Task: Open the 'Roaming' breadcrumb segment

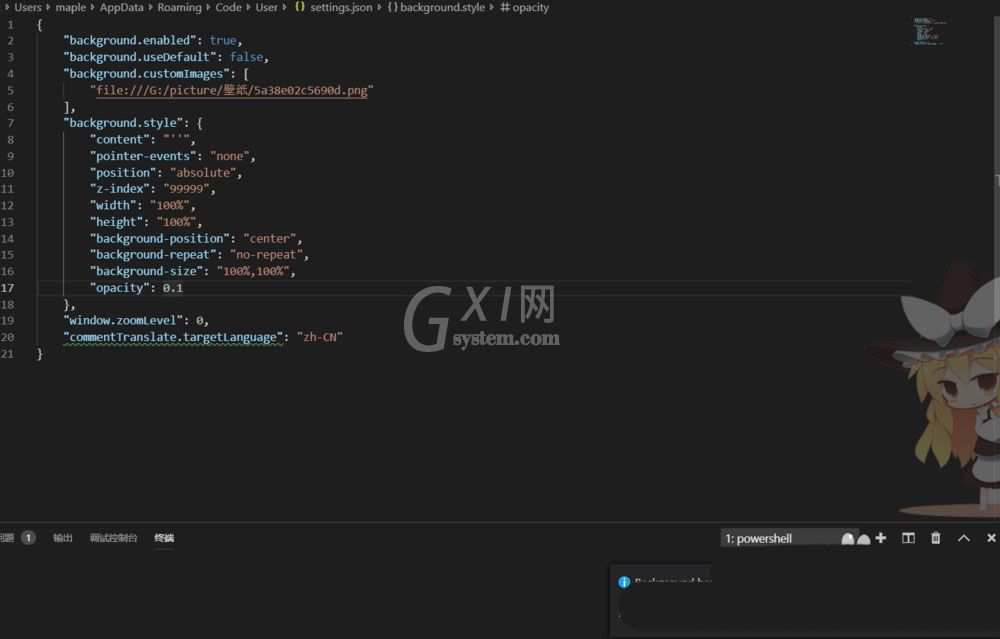Action: tap(179, 7)
